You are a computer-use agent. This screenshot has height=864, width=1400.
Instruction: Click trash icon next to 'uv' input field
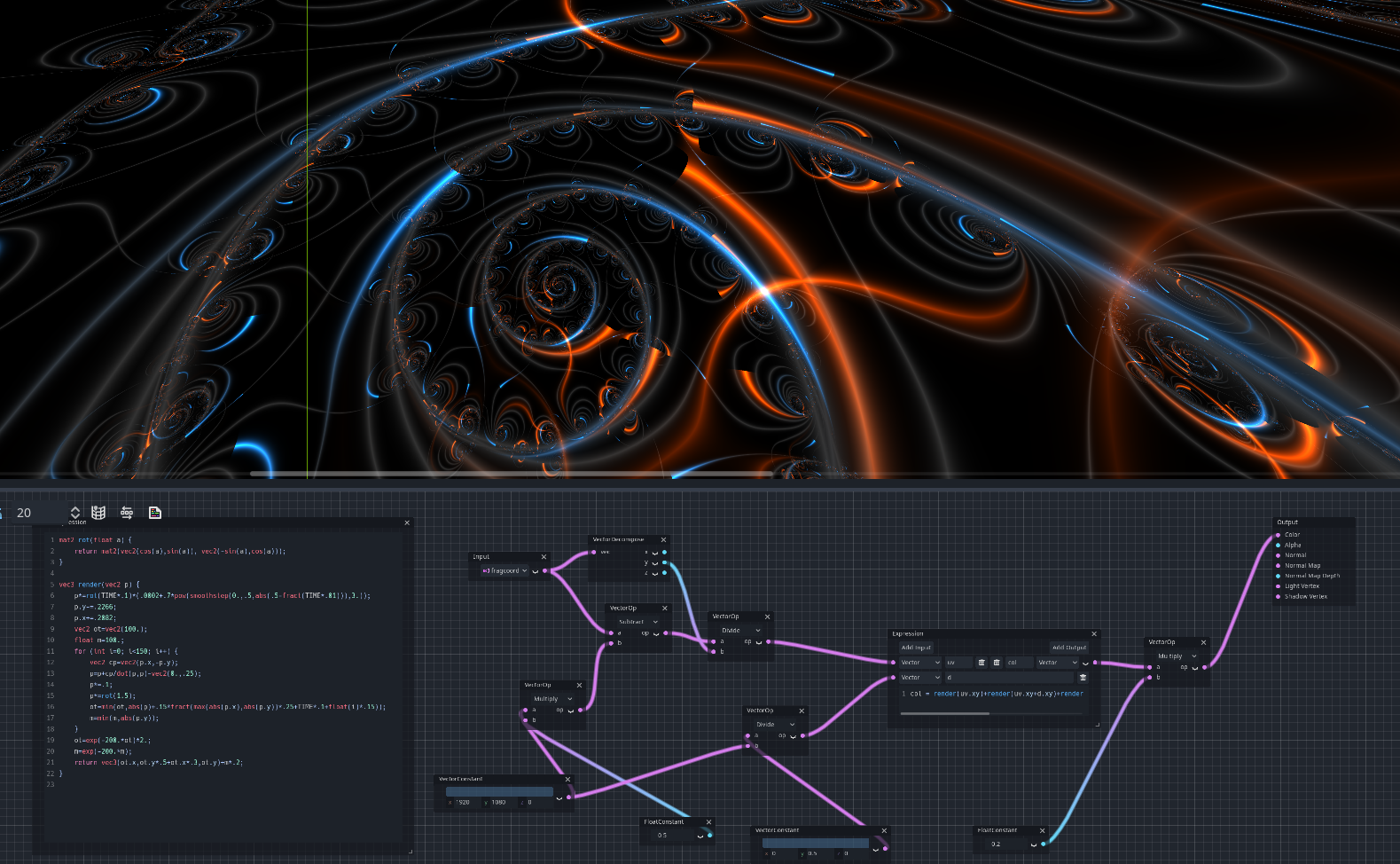click(982, 663)
